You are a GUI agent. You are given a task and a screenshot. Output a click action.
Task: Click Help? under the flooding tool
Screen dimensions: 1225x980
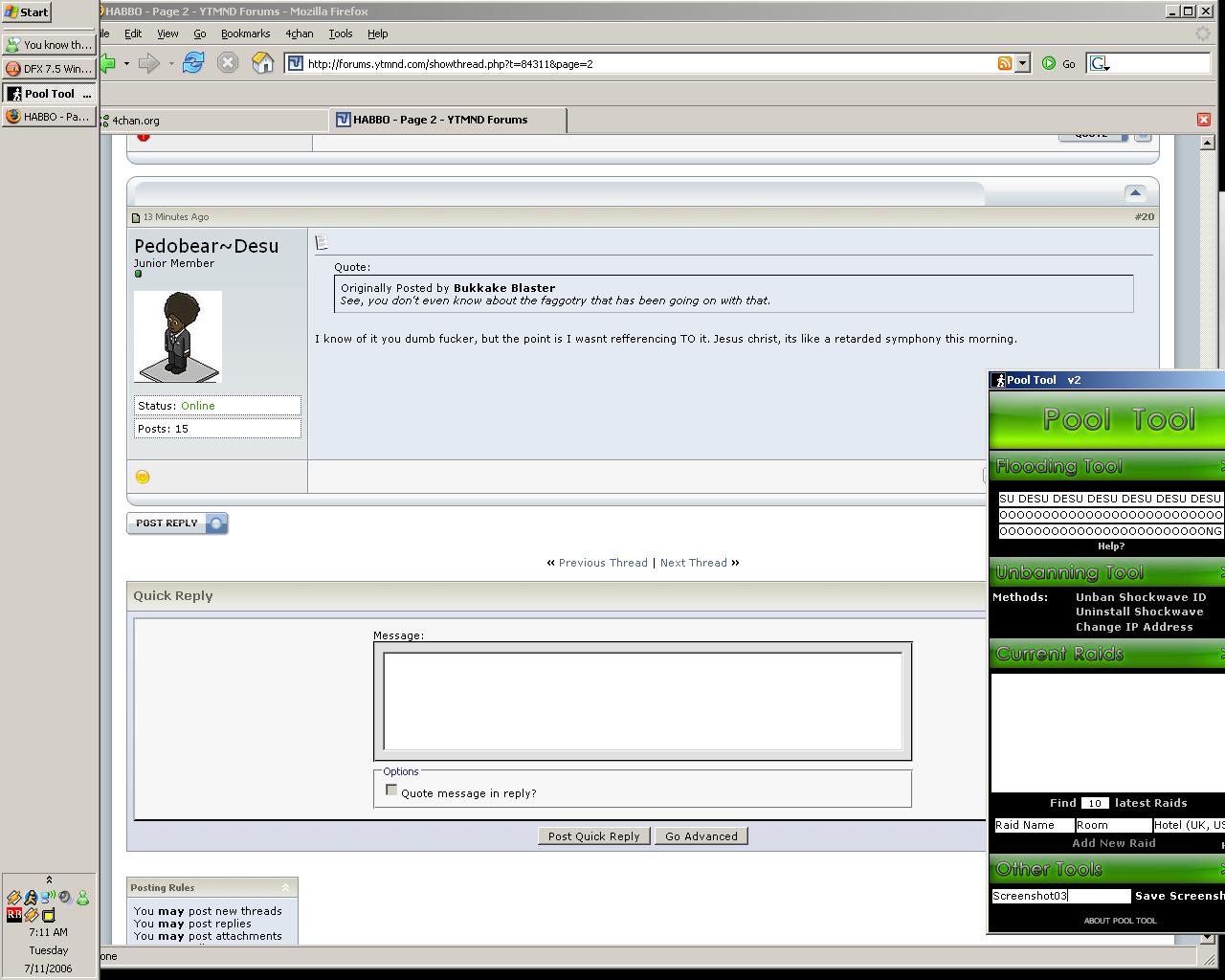[1111, 546]
